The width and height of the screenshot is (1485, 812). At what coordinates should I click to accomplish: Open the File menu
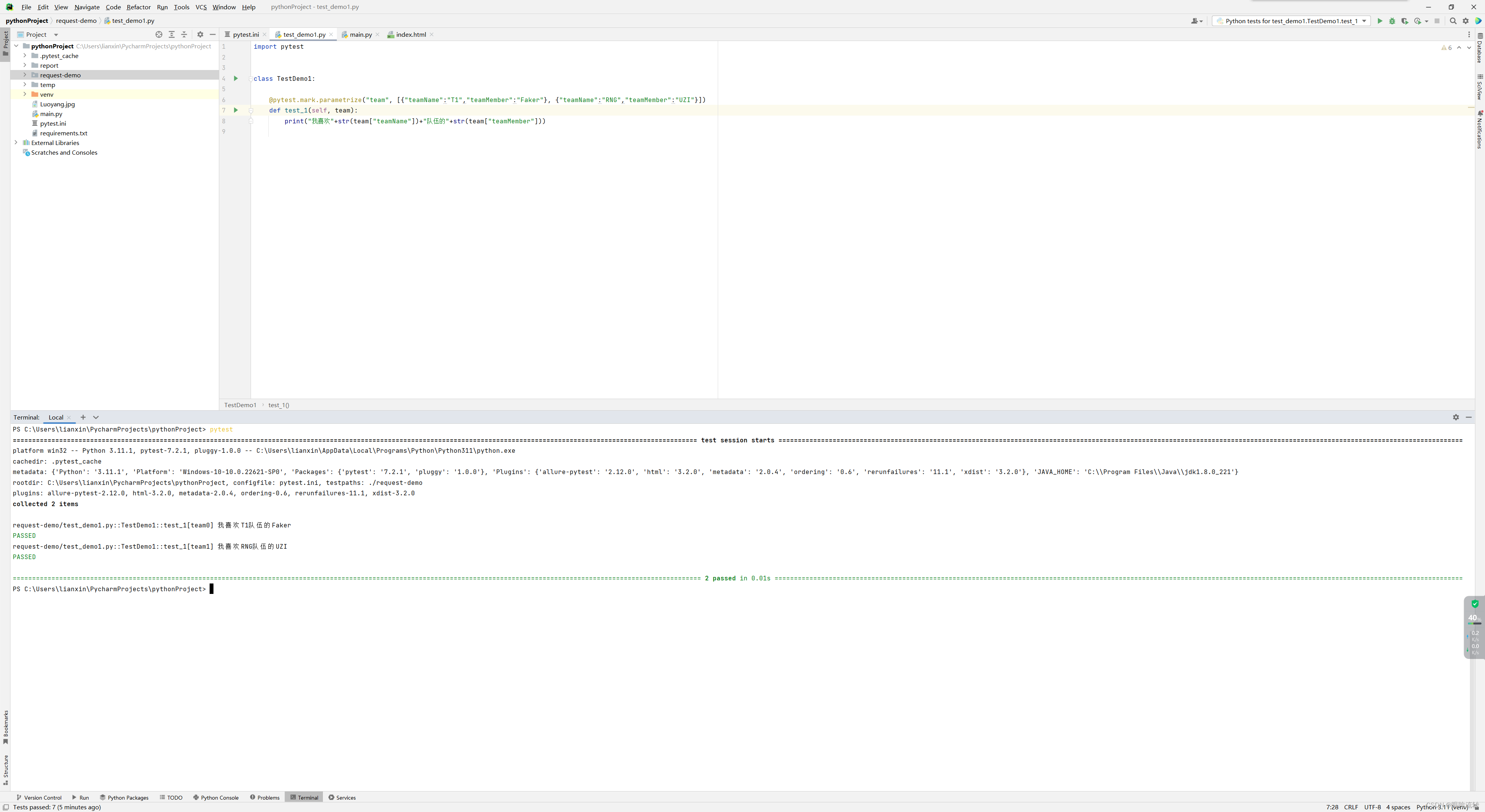(x=26, y=7)
